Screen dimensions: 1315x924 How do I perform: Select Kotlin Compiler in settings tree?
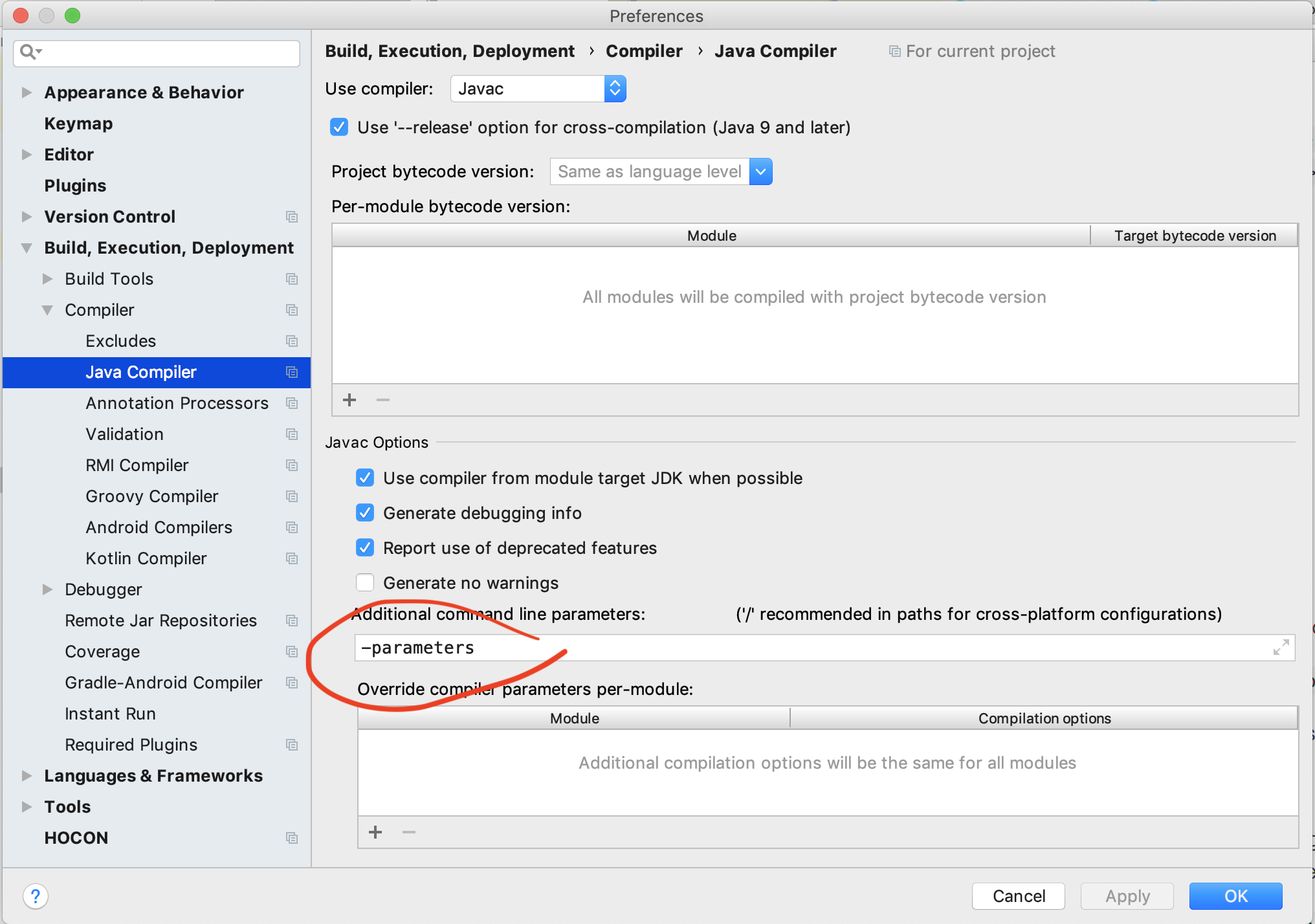pos(146,558)
